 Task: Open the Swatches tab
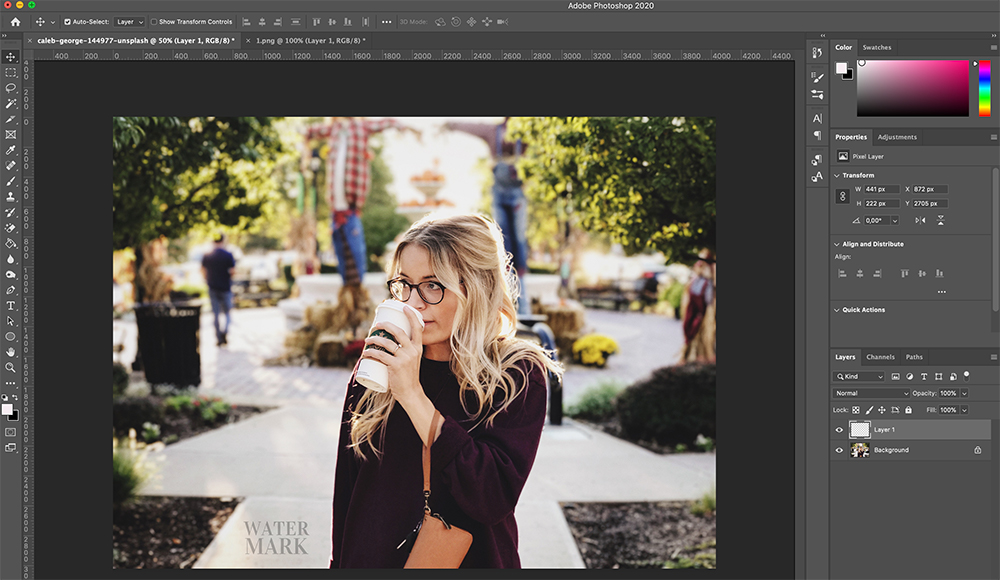click(x=878, y=47)
